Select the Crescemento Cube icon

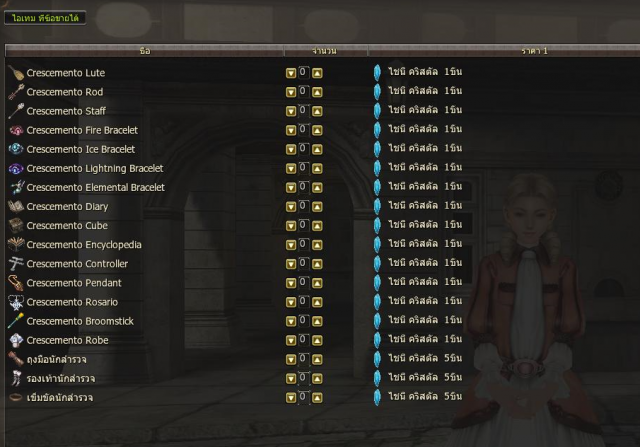[16, 225]
